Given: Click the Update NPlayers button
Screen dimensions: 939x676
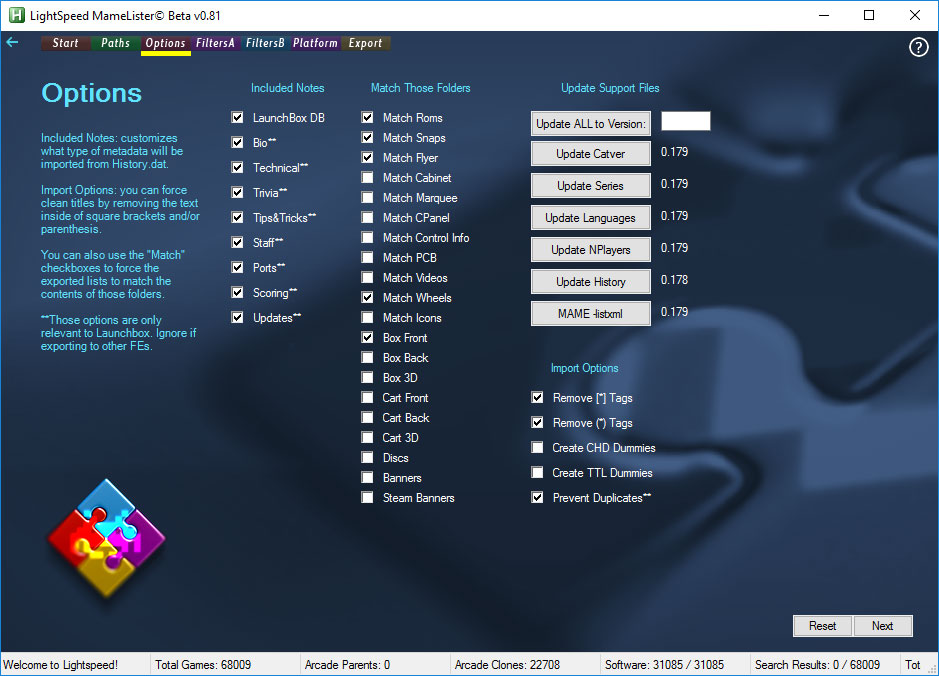Looking at the screenshot, I should 590,250.
